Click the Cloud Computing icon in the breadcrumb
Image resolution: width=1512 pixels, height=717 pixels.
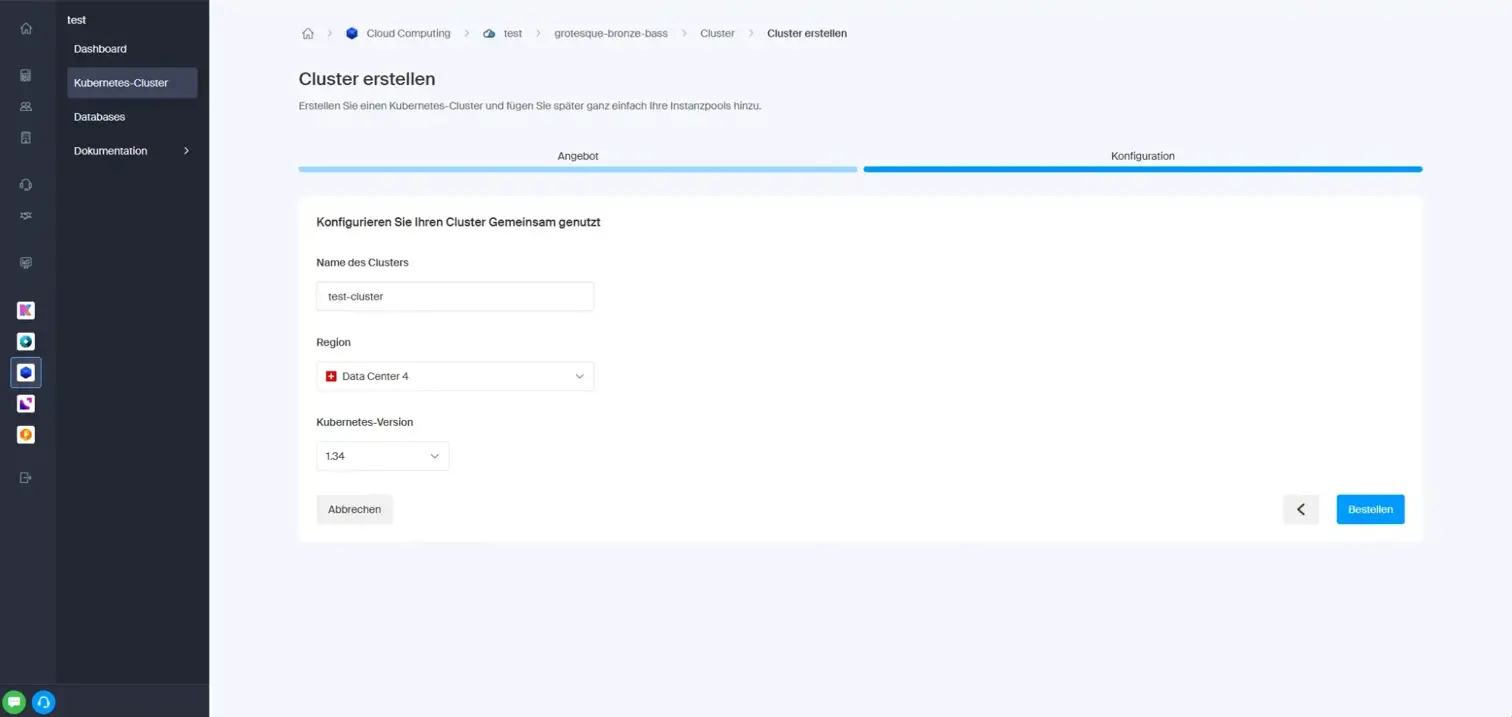[x=352, y=33]
